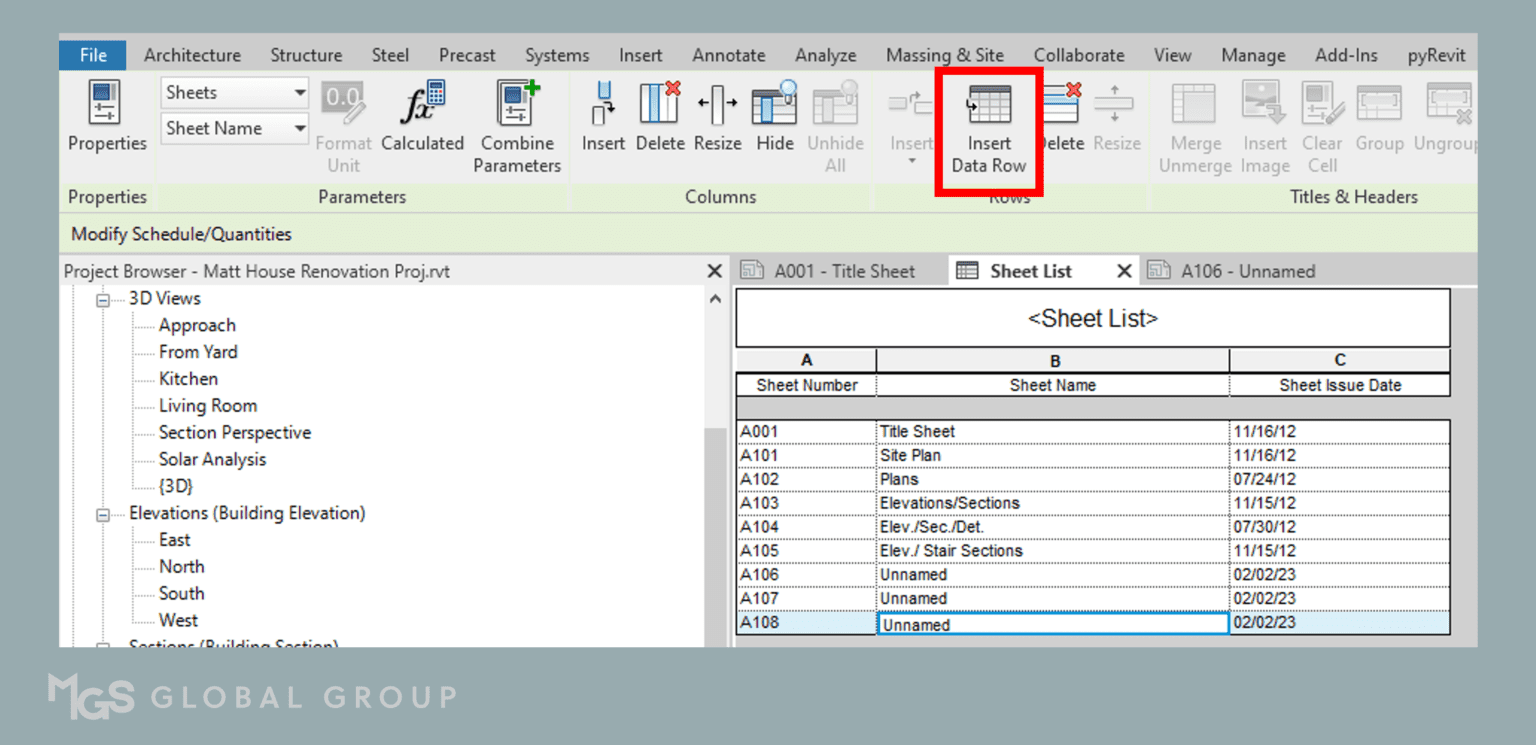Switch to A001 - Title Sheet tab
Viewport: 1536px width, 745px height.
(x=843, y=271)
